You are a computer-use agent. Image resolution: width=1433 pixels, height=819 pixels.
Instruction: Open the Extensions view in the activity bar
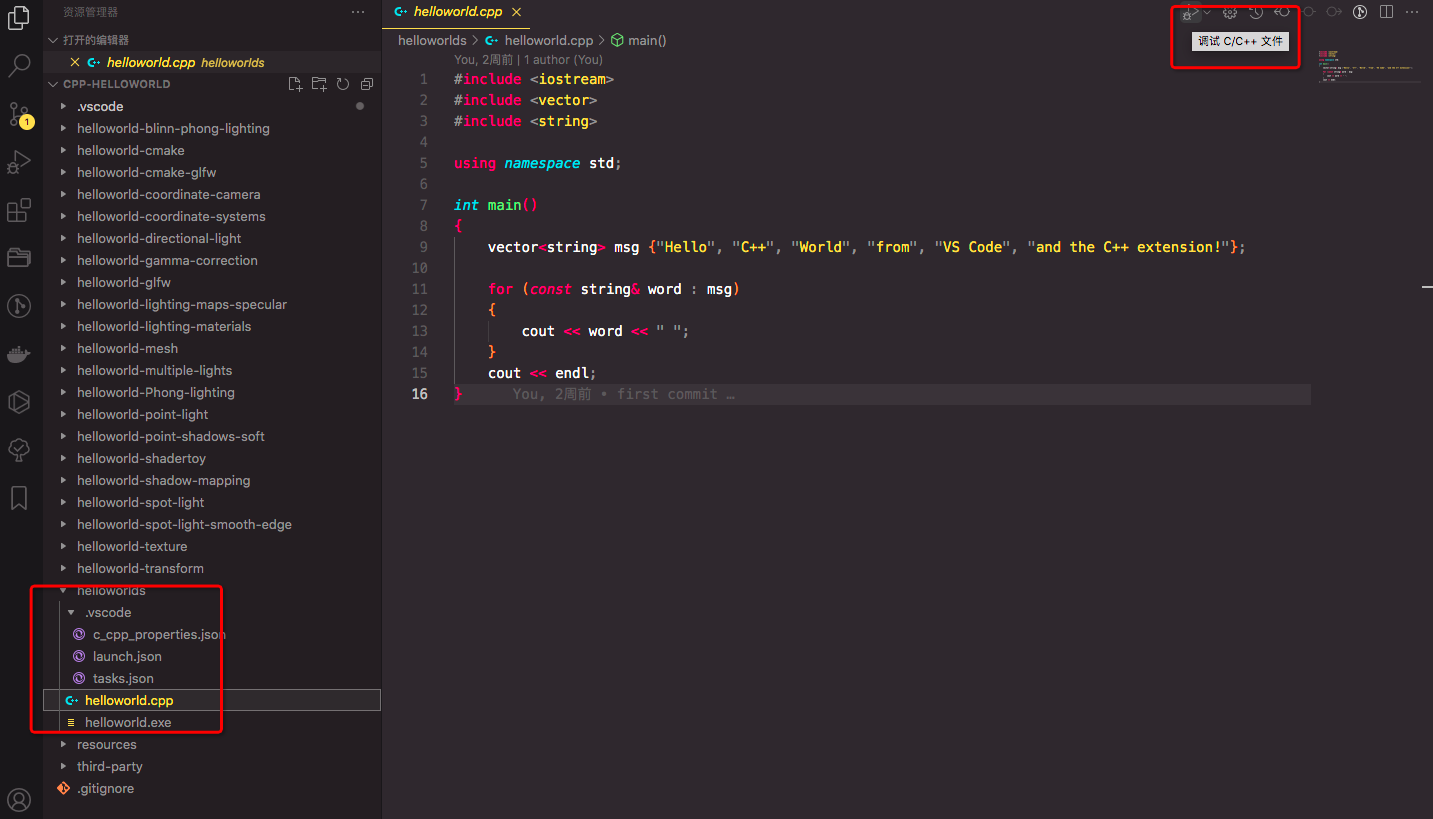[x=19, y=210]
